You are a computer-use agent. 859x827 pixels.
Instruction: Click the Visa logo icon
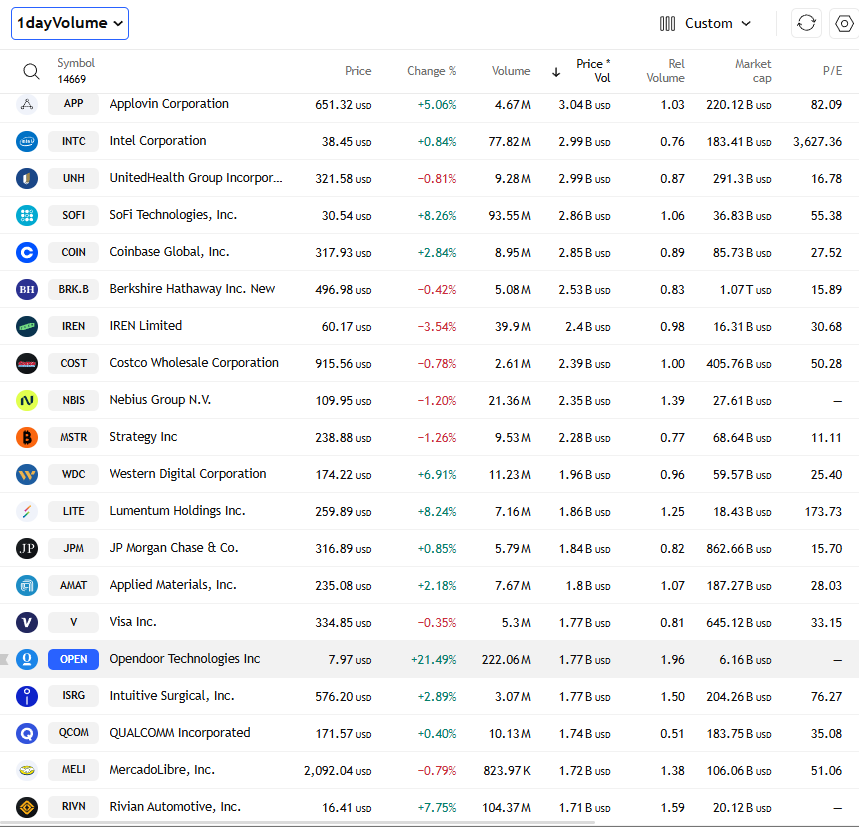(27, 622)
